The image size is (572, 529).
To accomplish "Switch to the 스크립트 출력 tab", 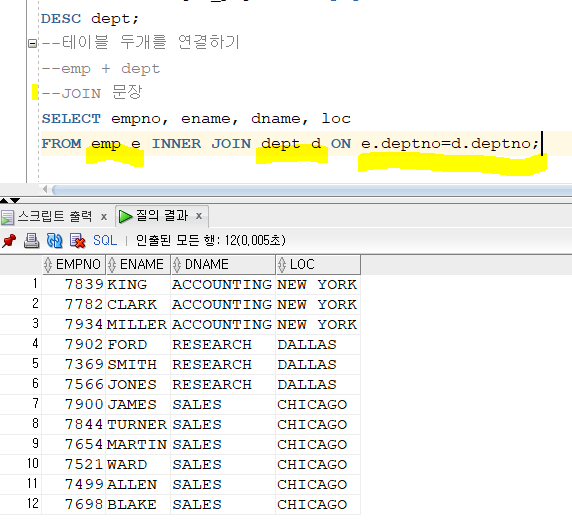I will click(x=55, y=216).
